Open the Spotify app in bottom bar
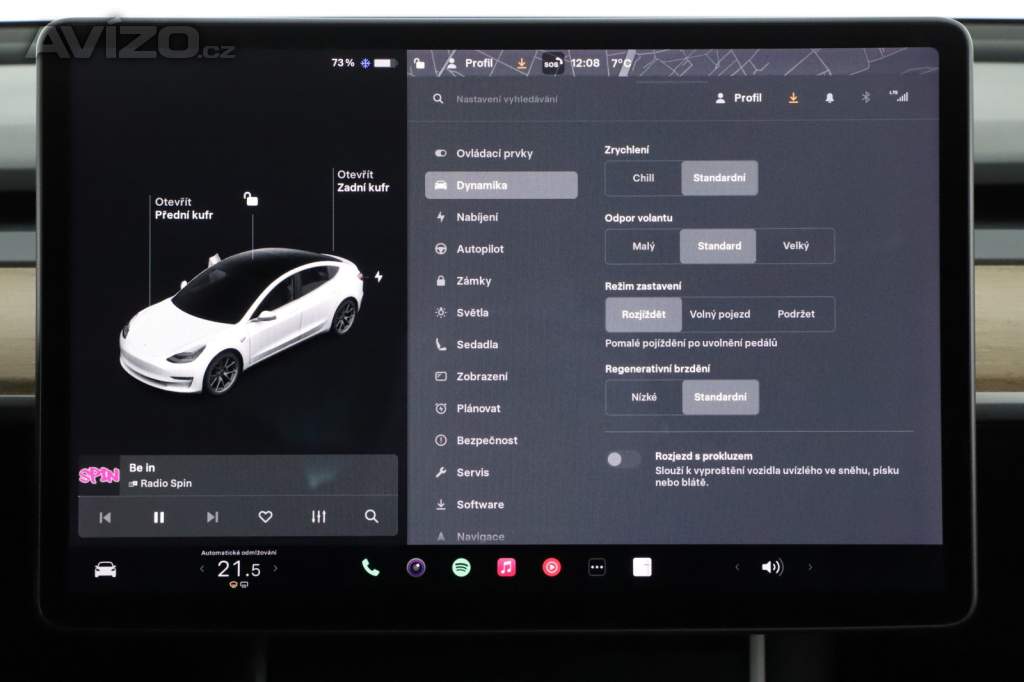Image resolution: width=1024 pixels, height=682 pixels. [x=461, y=568]
